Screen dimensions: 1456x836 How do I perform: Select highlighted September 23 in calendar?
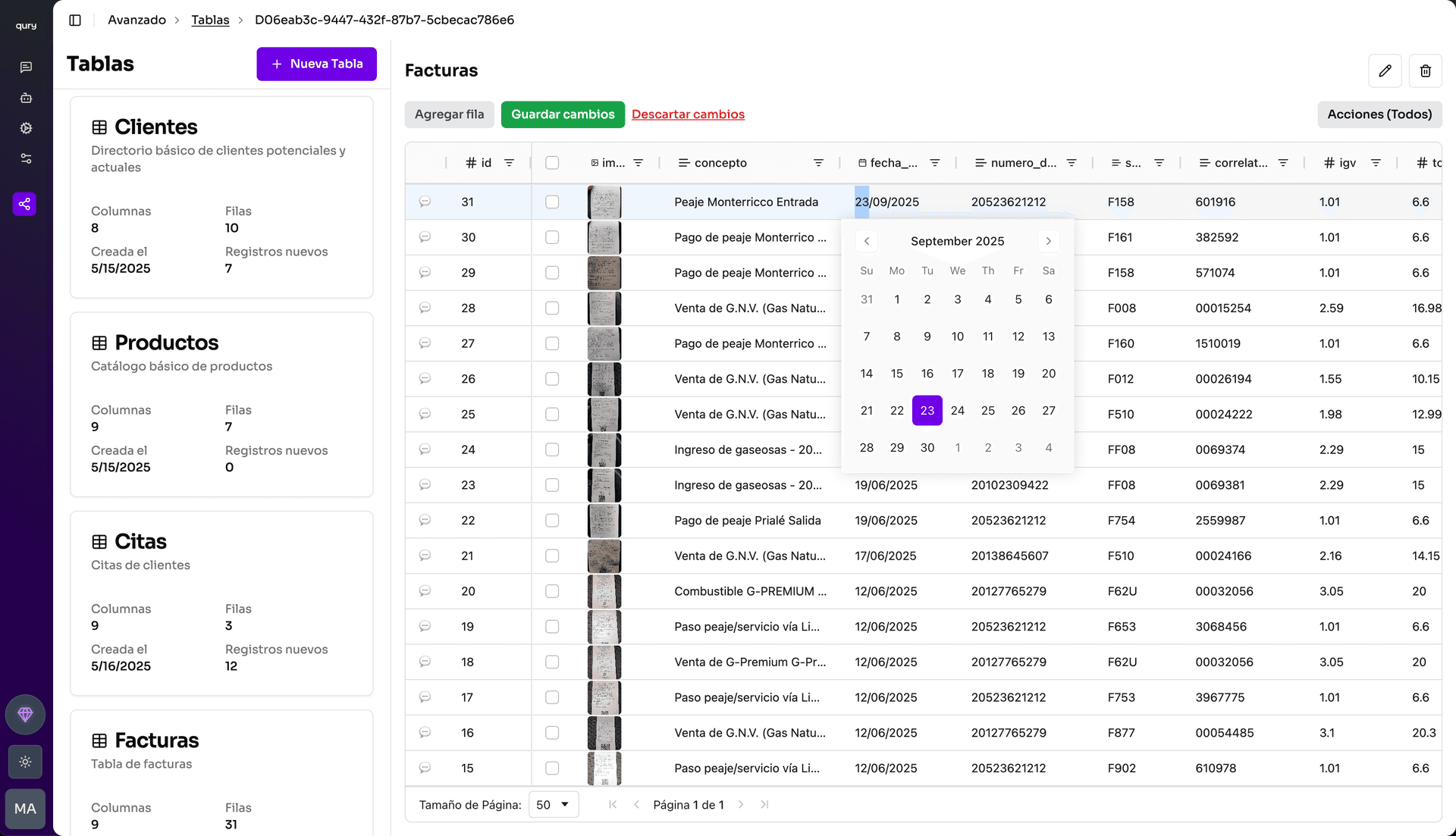[927, 411]
